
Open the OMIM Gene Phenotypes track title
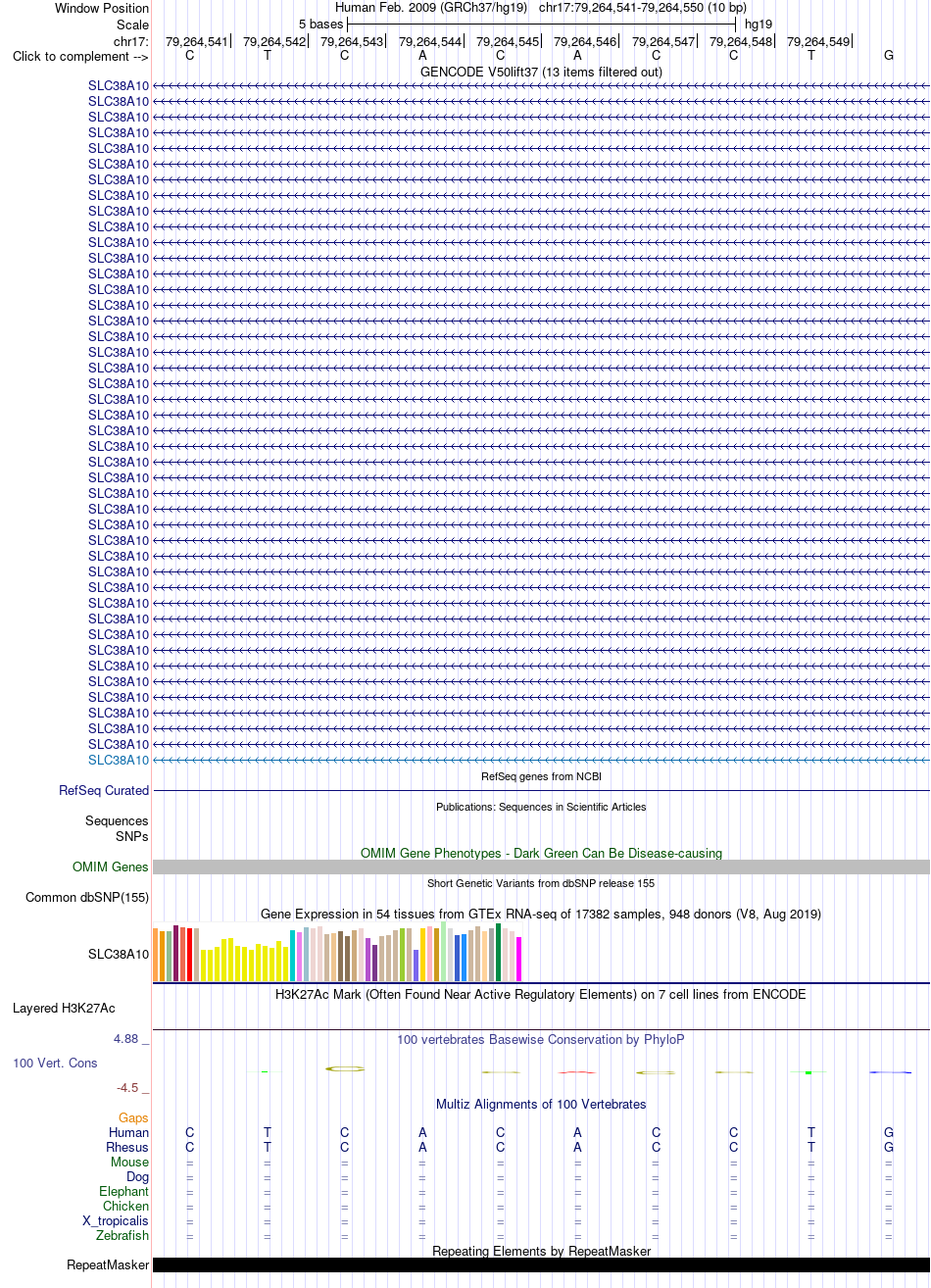[x=541, y=853]
